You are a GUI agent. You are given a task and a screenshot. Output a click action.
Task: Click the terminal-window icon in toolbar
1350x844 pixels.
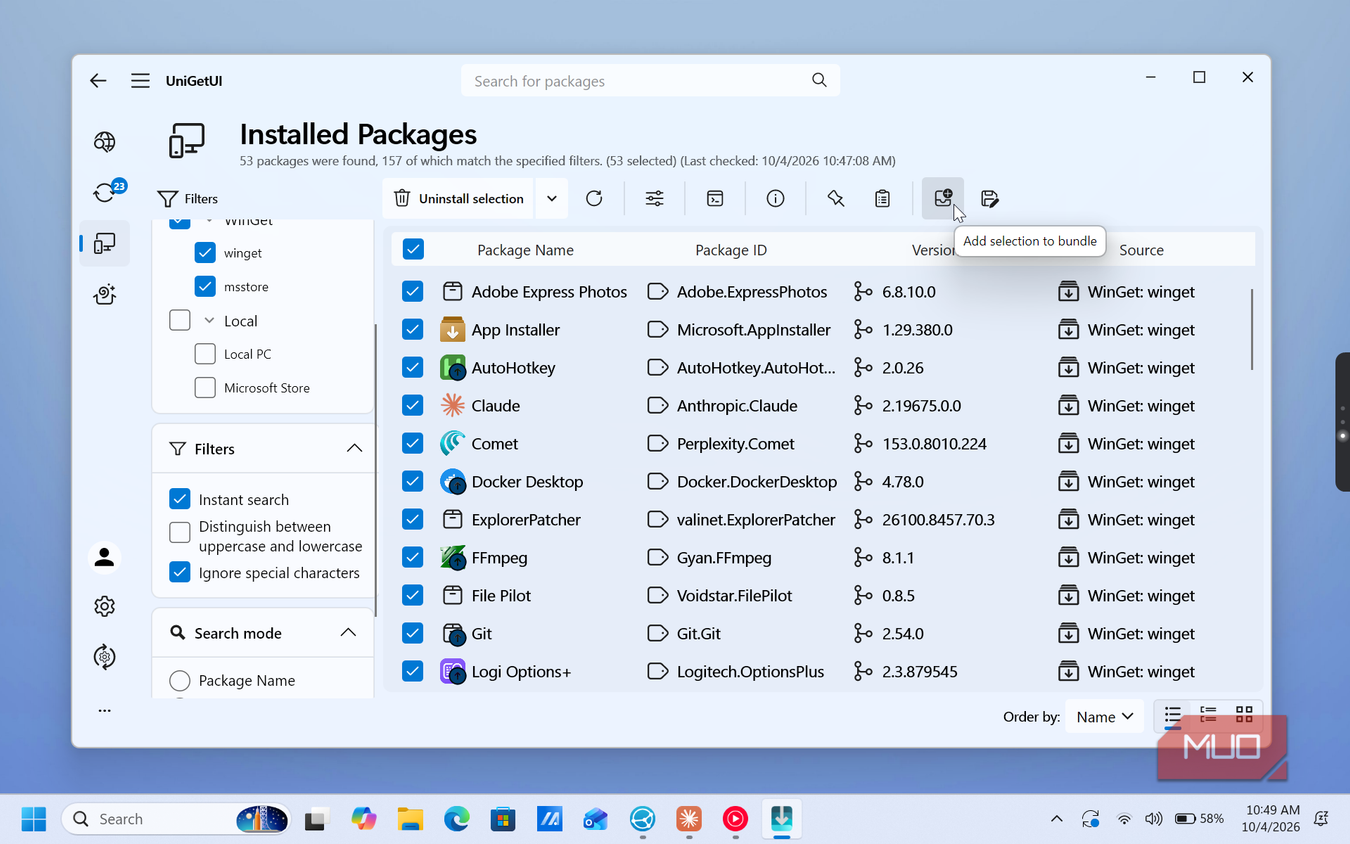click(715, 198)
